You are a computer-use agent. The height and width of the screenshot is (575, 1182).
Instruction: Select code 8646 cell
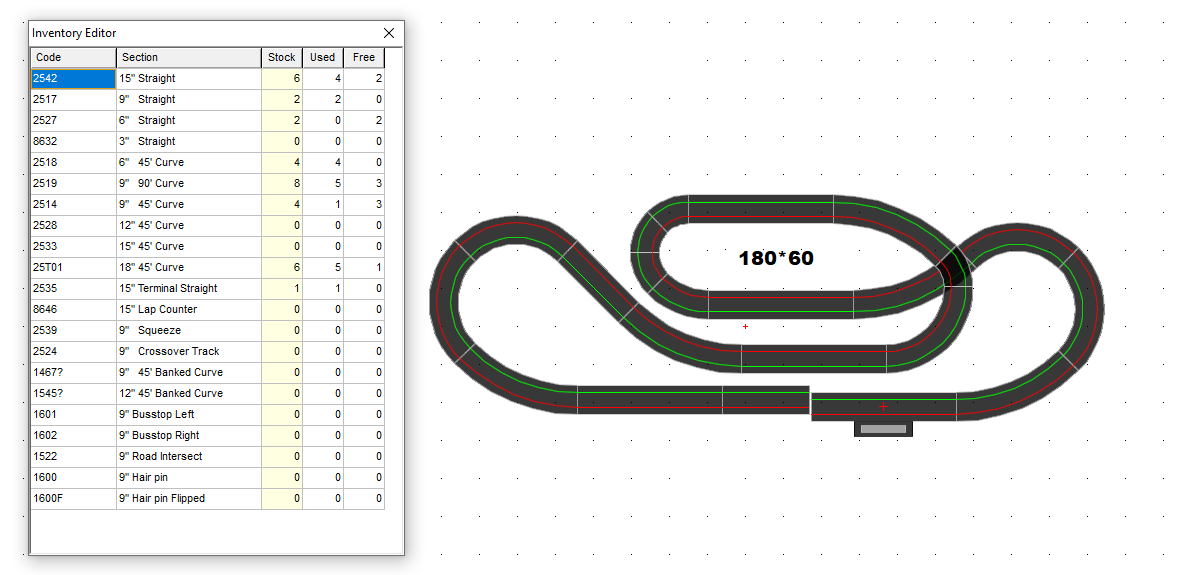click(x=73, y=310)
